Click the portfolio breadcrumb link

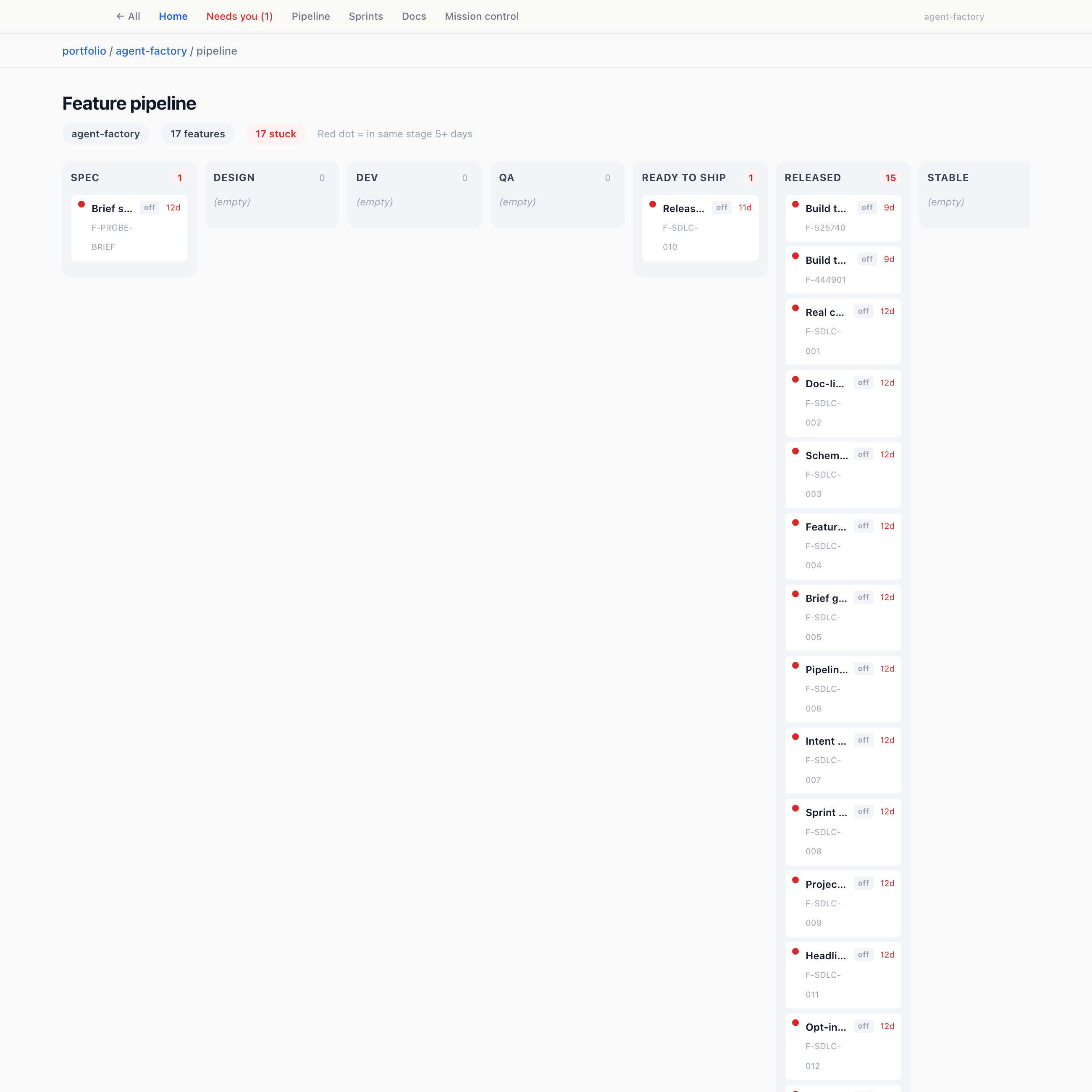pyautogui.click(x=84, y=51)
